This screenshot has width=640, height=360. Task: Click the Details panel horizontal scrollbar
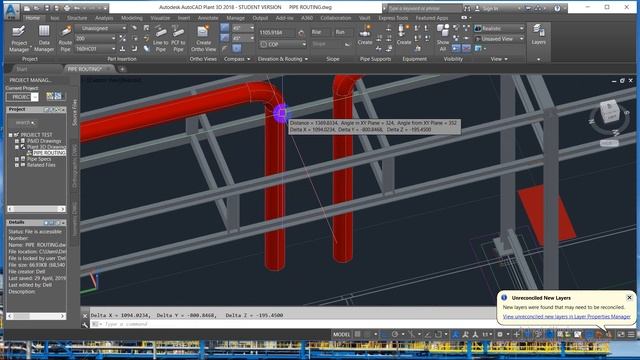coord(36,316)
